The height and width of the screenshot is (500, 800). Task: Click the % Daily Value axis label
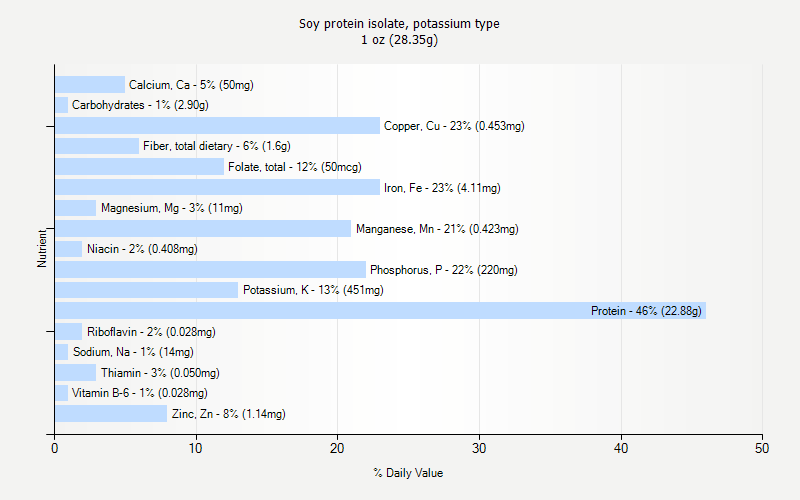coord(408,473)
